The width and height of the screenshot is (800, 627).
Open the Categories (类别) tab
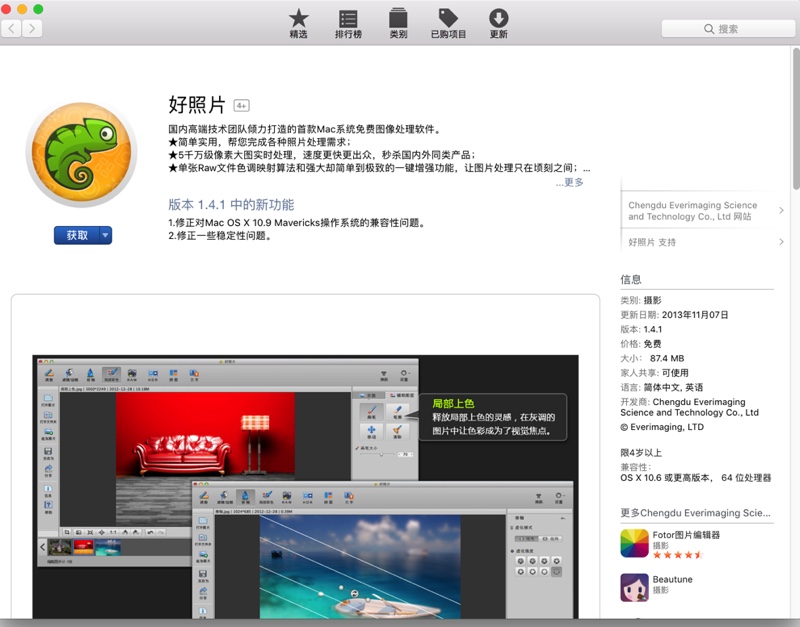click(398, 24)
